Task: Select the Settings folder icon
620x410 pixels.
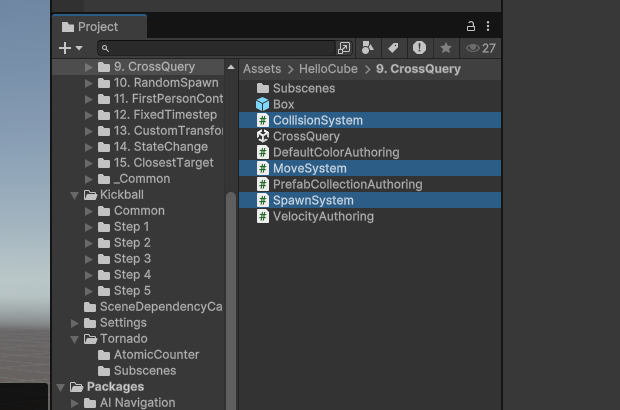Action: (x=90, y=323)
